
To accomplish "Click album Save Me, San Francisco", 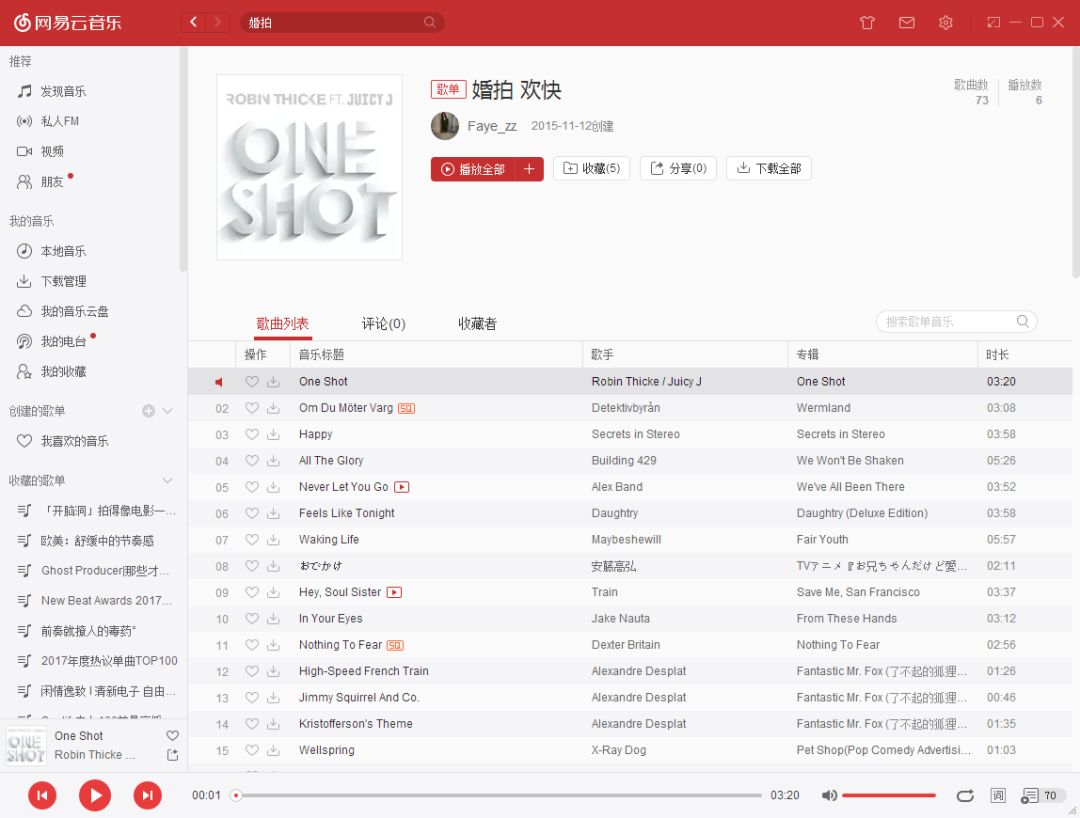I will [x=858, y=592].
